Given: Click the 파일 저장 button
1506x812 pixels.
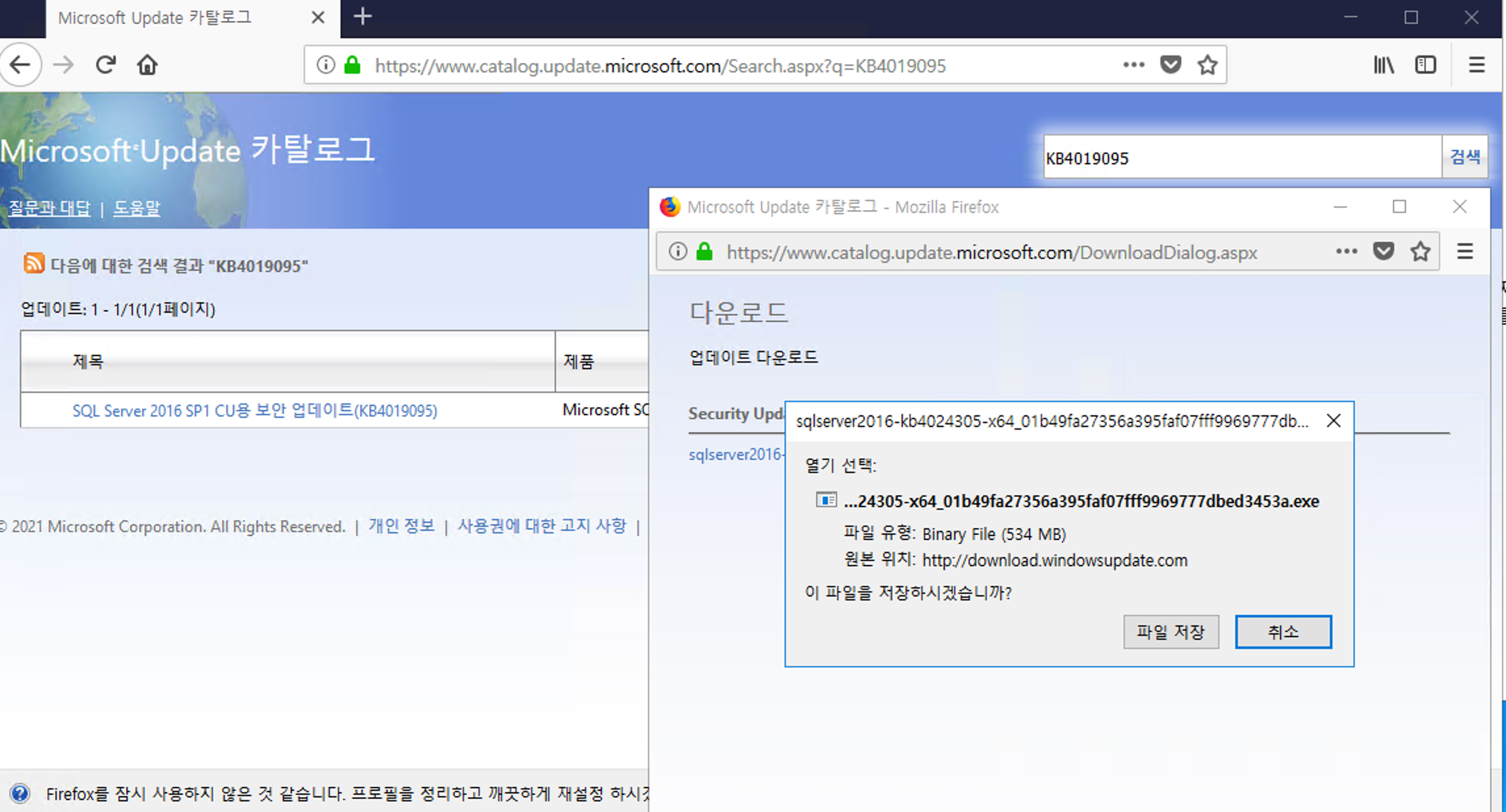Looking at the screenshot, I should [1171, 632].
